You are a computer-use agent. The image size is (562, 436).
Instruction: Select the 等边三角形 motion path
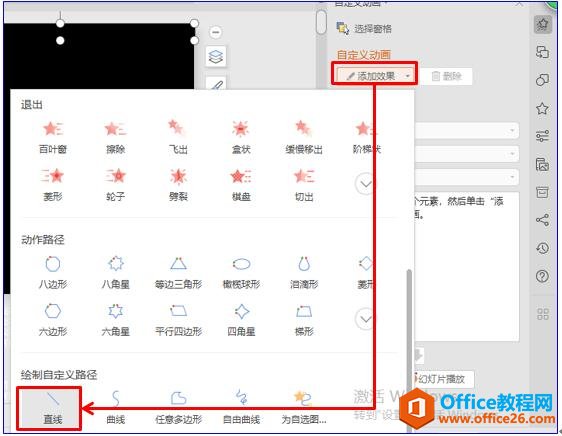tap(178, 272)
